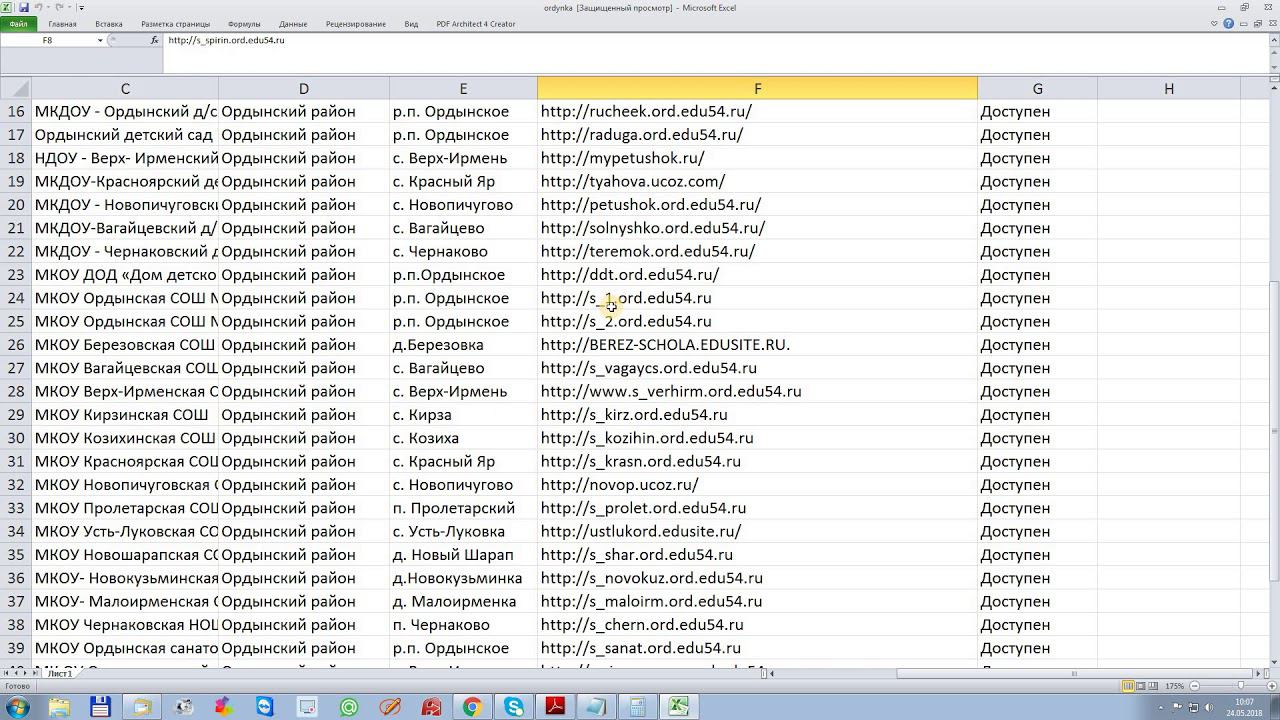Click the Insert Function fx button
Image resolution: width=1280 pixels, height=720 pixels.
click(x=154, y=40)
